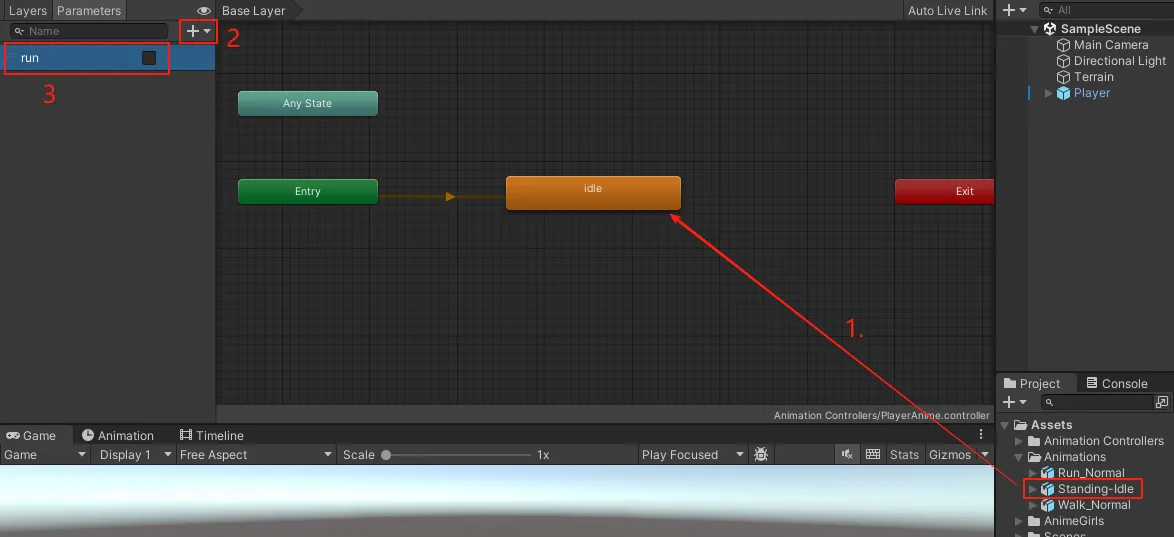Click the Project search-by-type icon

(1162, 402)
